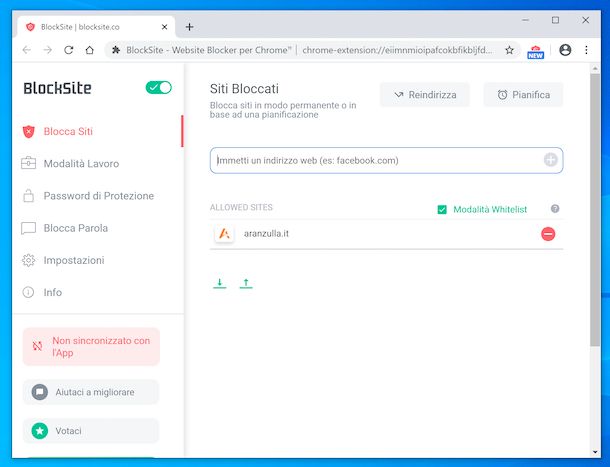
Task: Click the scrollbar up arrow
Action: click(x=595, y=68)
